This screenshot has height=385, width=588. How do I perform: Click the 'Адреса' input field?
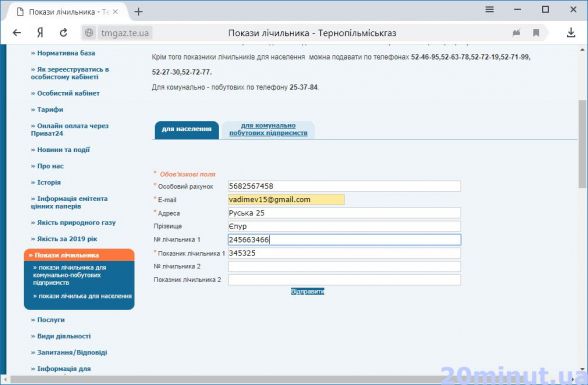344,213
